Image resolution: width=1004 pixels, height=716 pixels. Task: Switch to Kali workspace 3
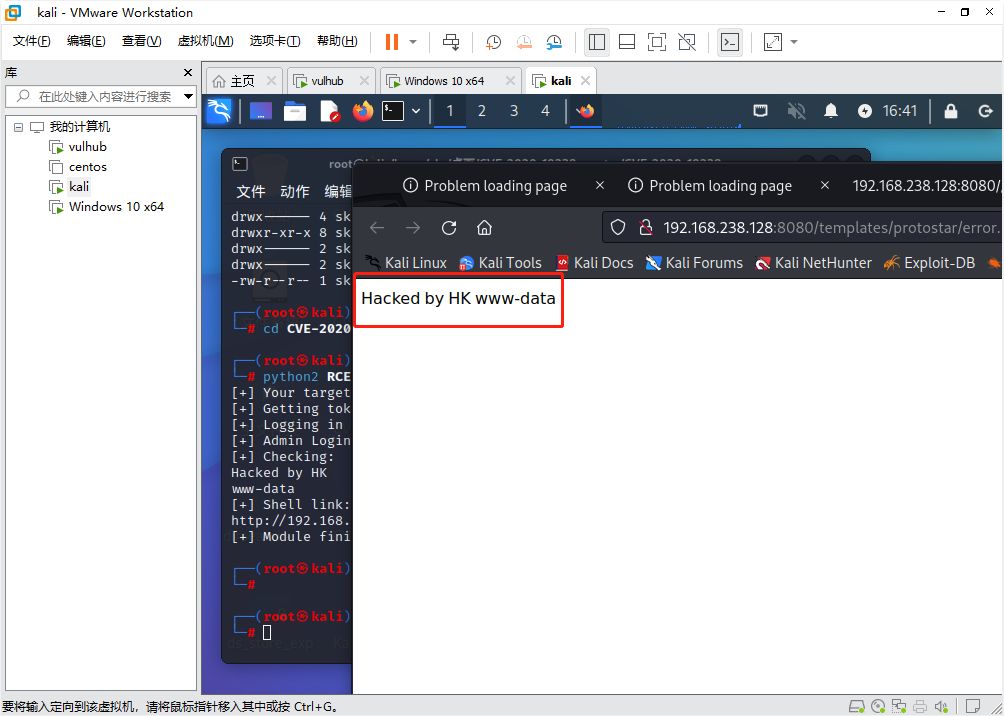(514, 111)
